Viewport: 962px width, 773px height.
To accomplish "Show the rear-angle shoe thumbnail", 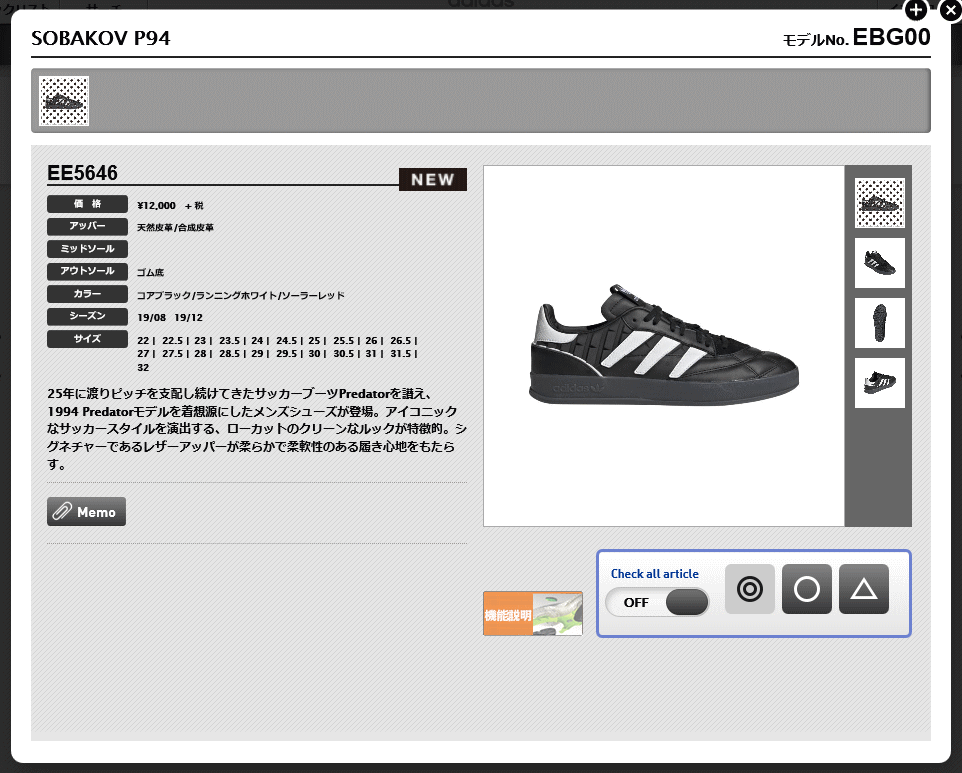I will tap(879, 383).
